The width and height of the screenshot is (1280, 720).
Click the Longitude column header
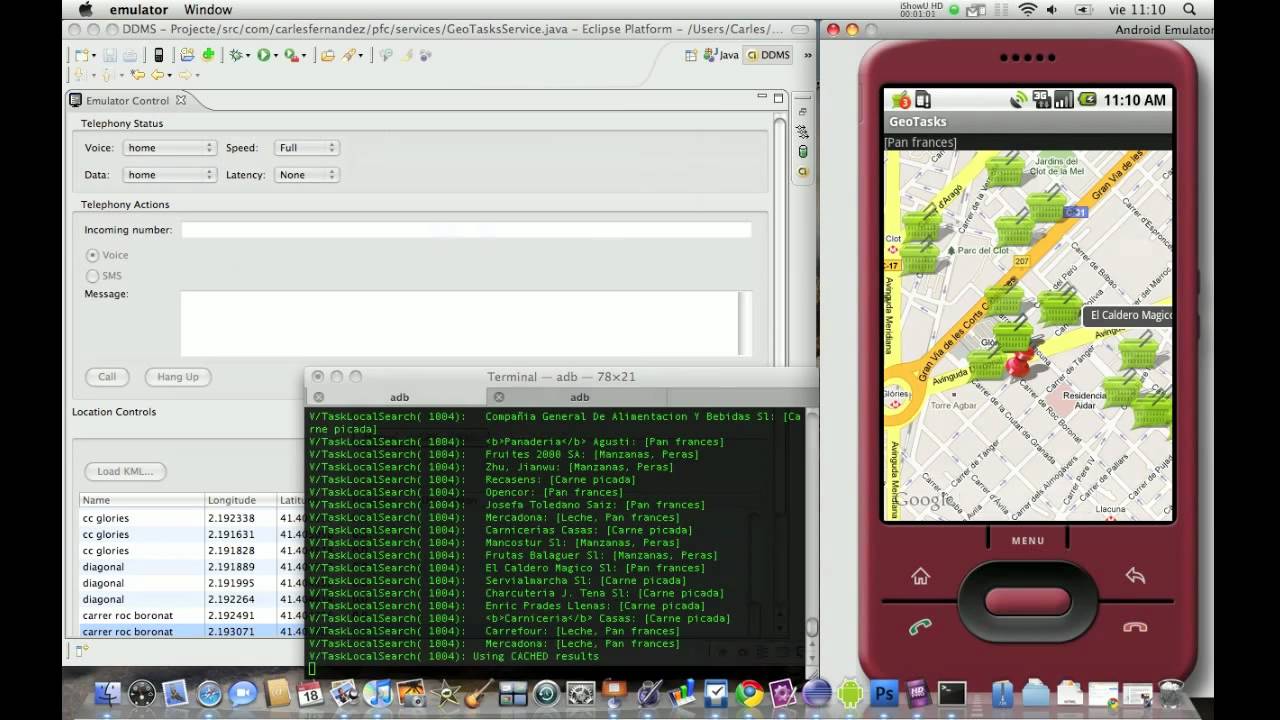pos(240,500)
